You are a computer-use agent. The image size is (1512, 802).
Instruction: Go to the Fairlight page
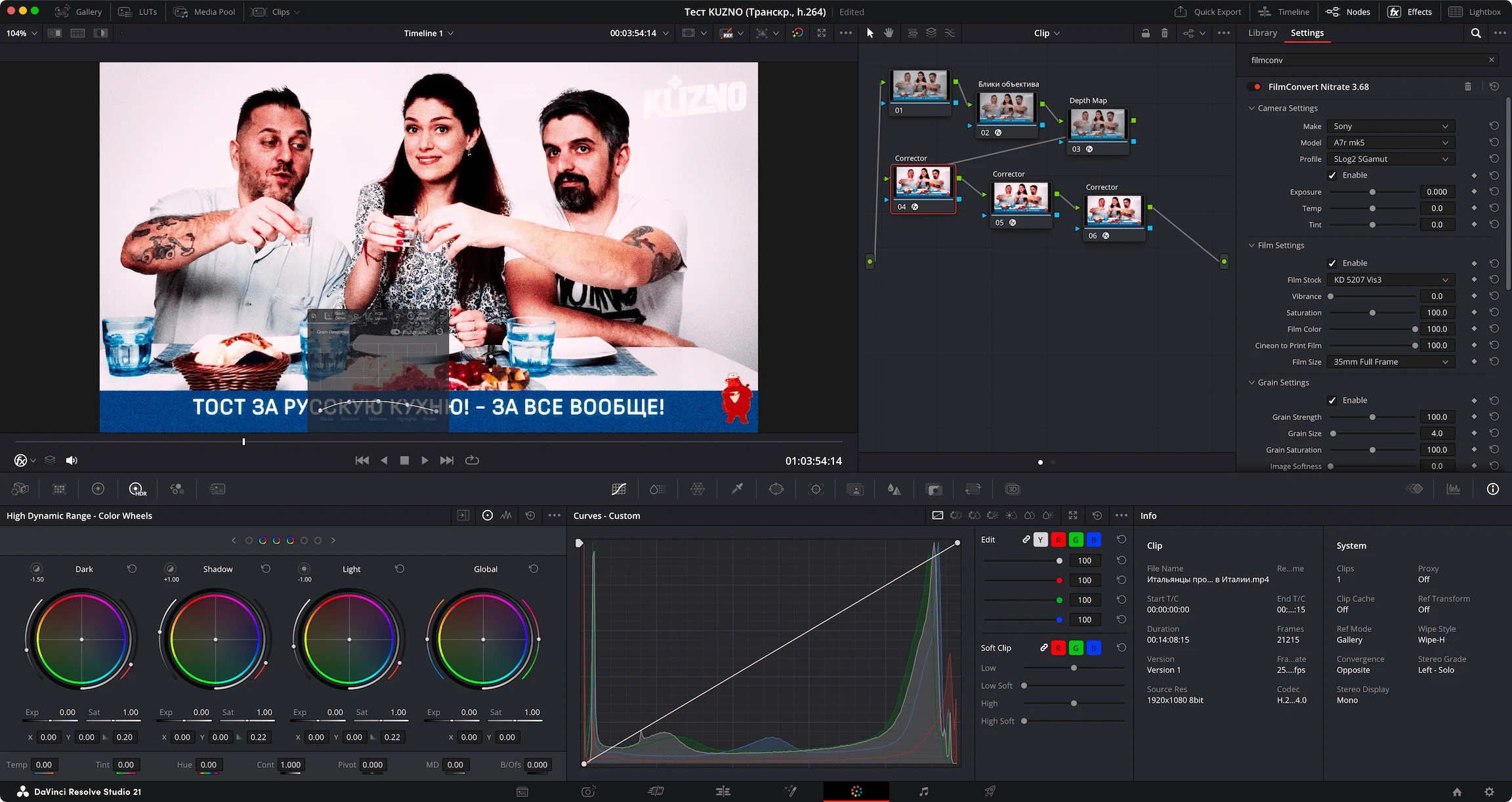(x=923, y=791)
